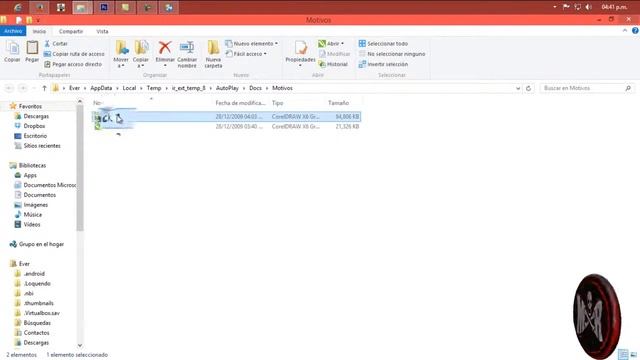Open the Propiedades icon

coord(300,48)
